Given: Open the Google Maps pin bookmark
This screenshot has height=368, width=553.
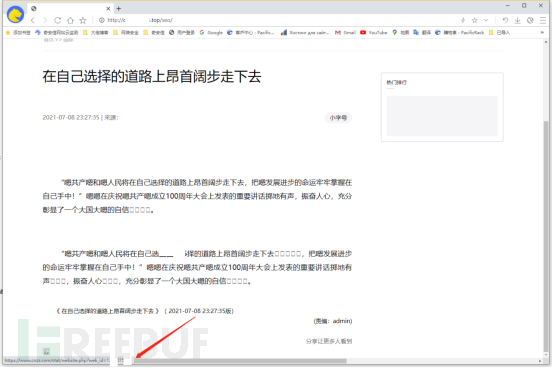Looking at the screenshot, I should pos(400,32).
